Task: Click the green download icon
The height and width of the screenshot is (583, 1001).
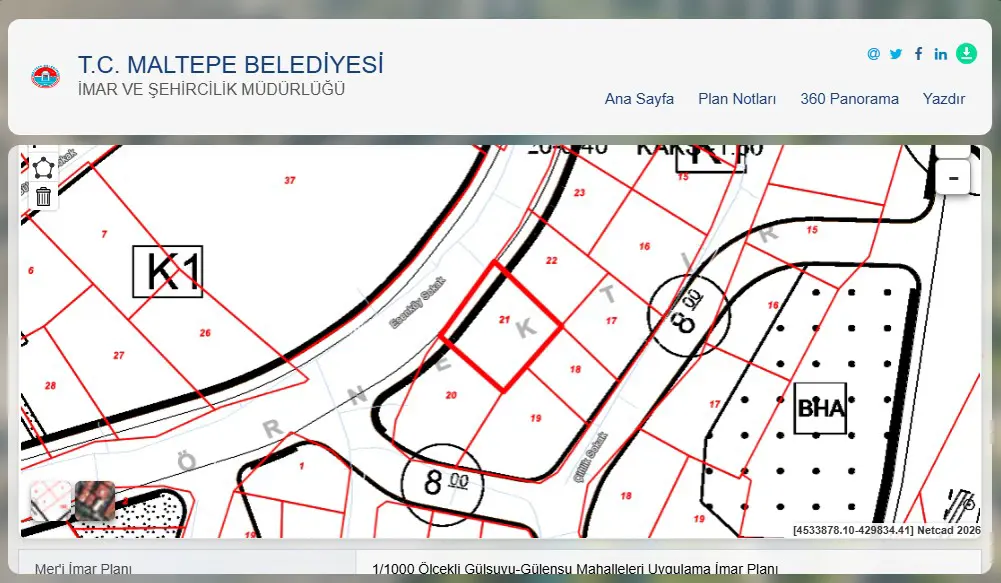Action: click(967, 53)
